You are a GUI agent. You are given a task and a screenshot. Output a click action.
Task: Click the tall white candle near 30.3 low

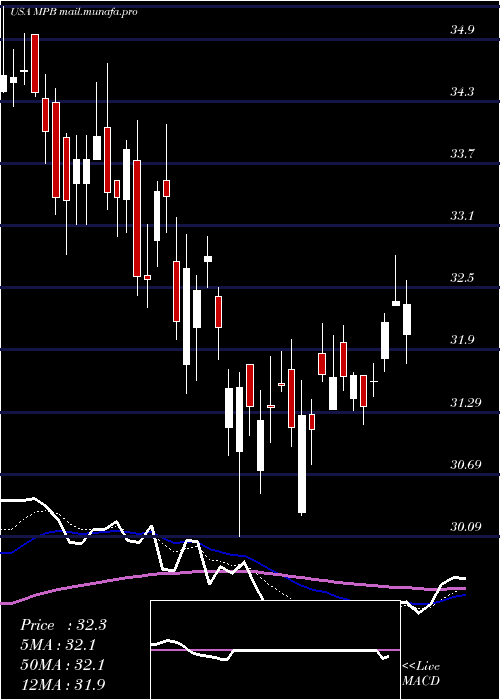click(x=302, y=463)
